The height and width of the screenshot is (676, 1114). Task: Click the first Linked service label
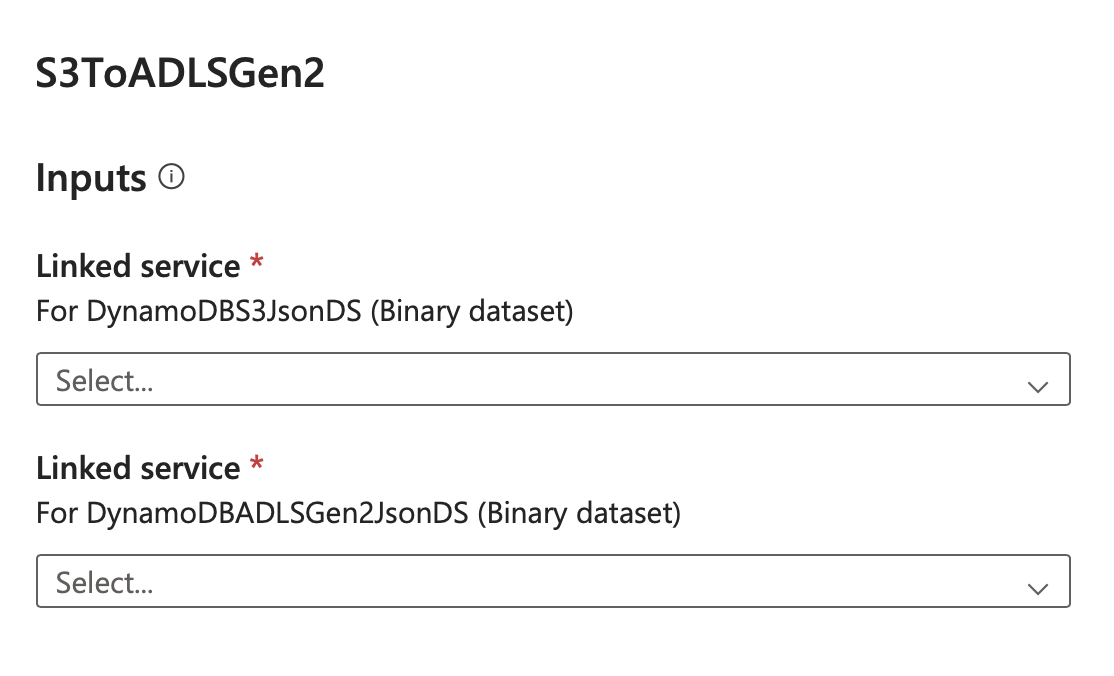(x=138, y=266)
